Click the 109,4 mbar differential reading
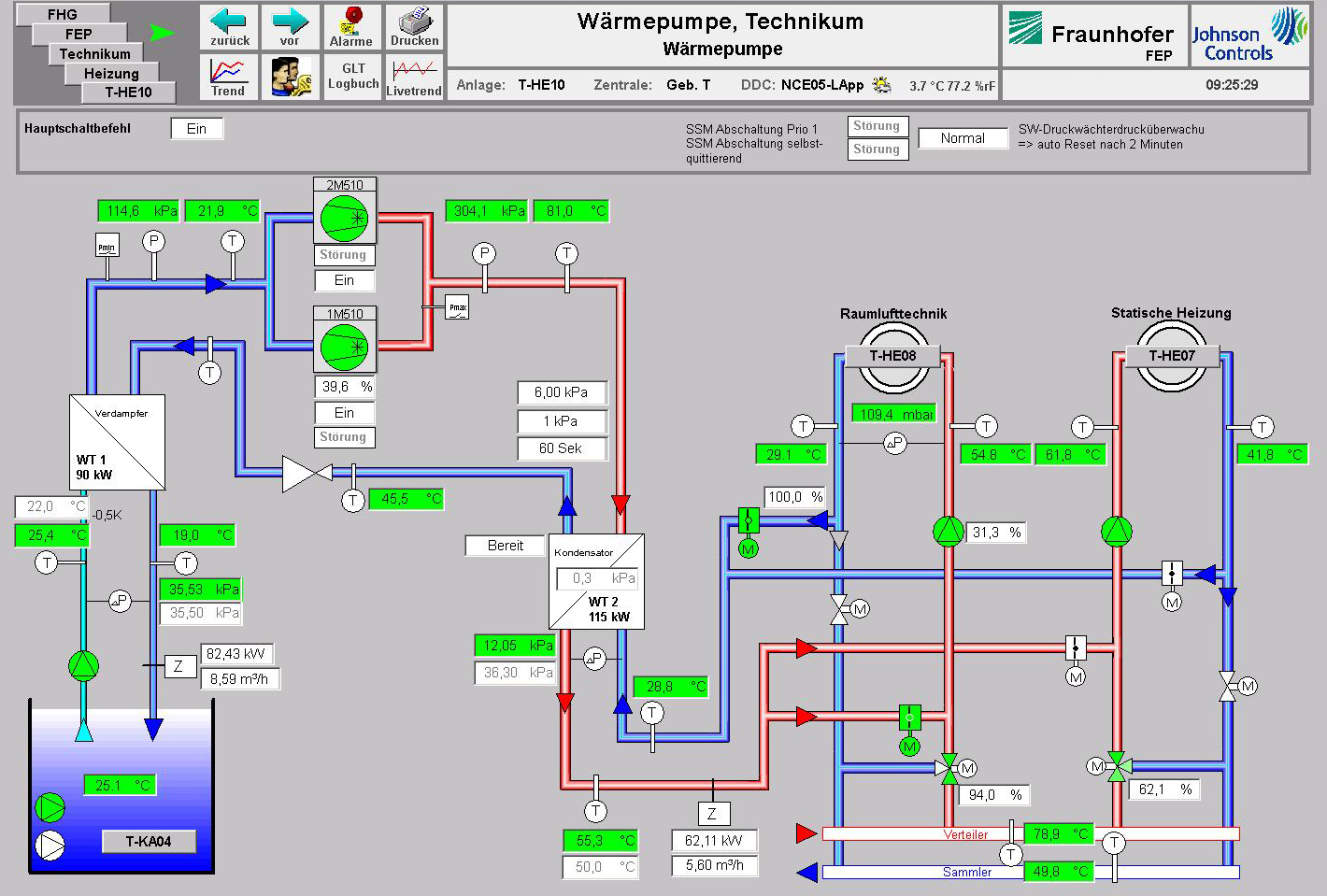Viewport: 1327px width, 896px height. (x=893, y=414)
